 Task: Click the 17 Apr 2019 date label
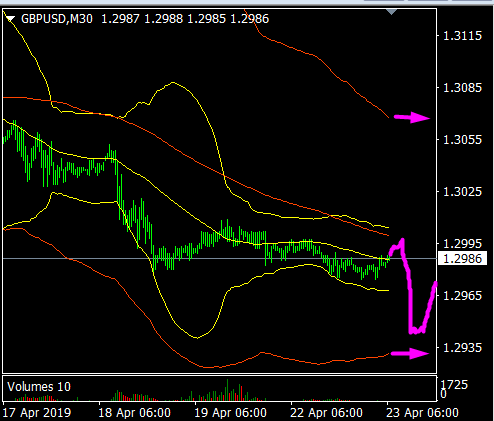click(37, 413)
